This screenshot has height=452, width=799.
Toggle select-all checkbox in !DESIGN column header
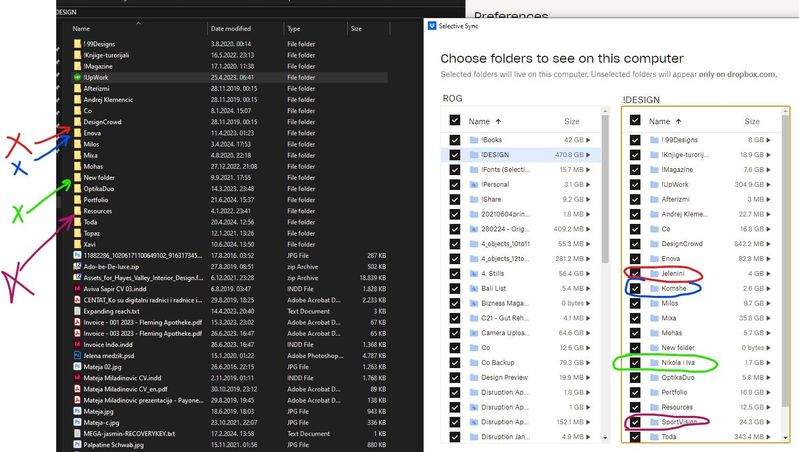pyautogui.click(x=635, y=120)
